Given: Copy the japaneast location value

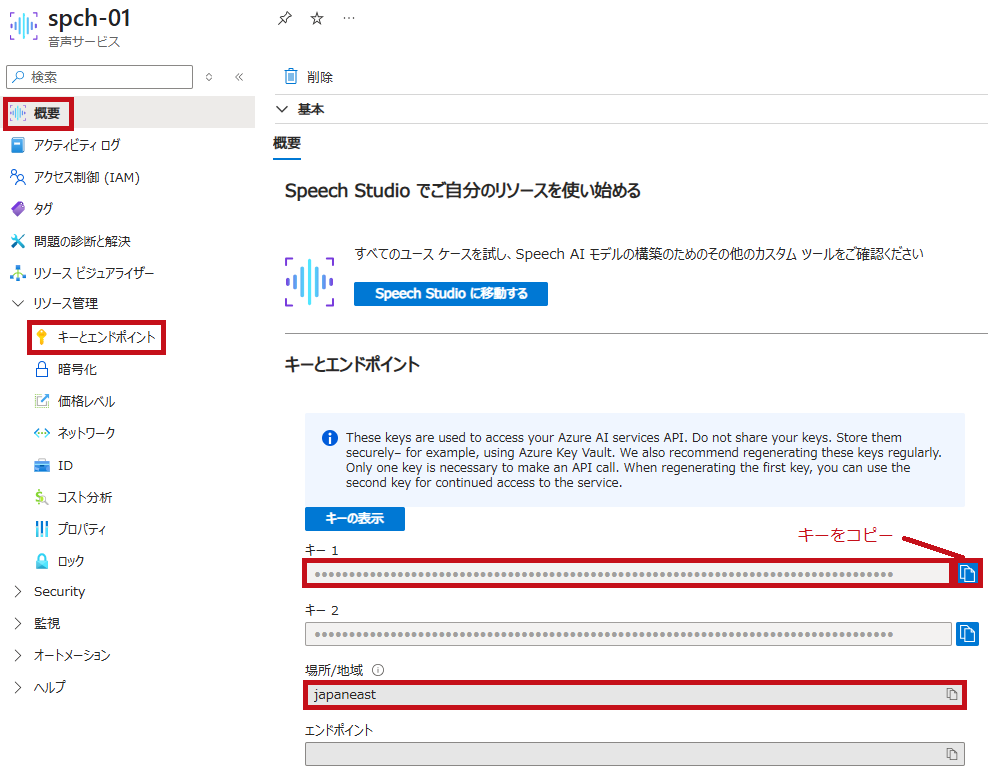Looking at the screenshot, I should 951,694.
